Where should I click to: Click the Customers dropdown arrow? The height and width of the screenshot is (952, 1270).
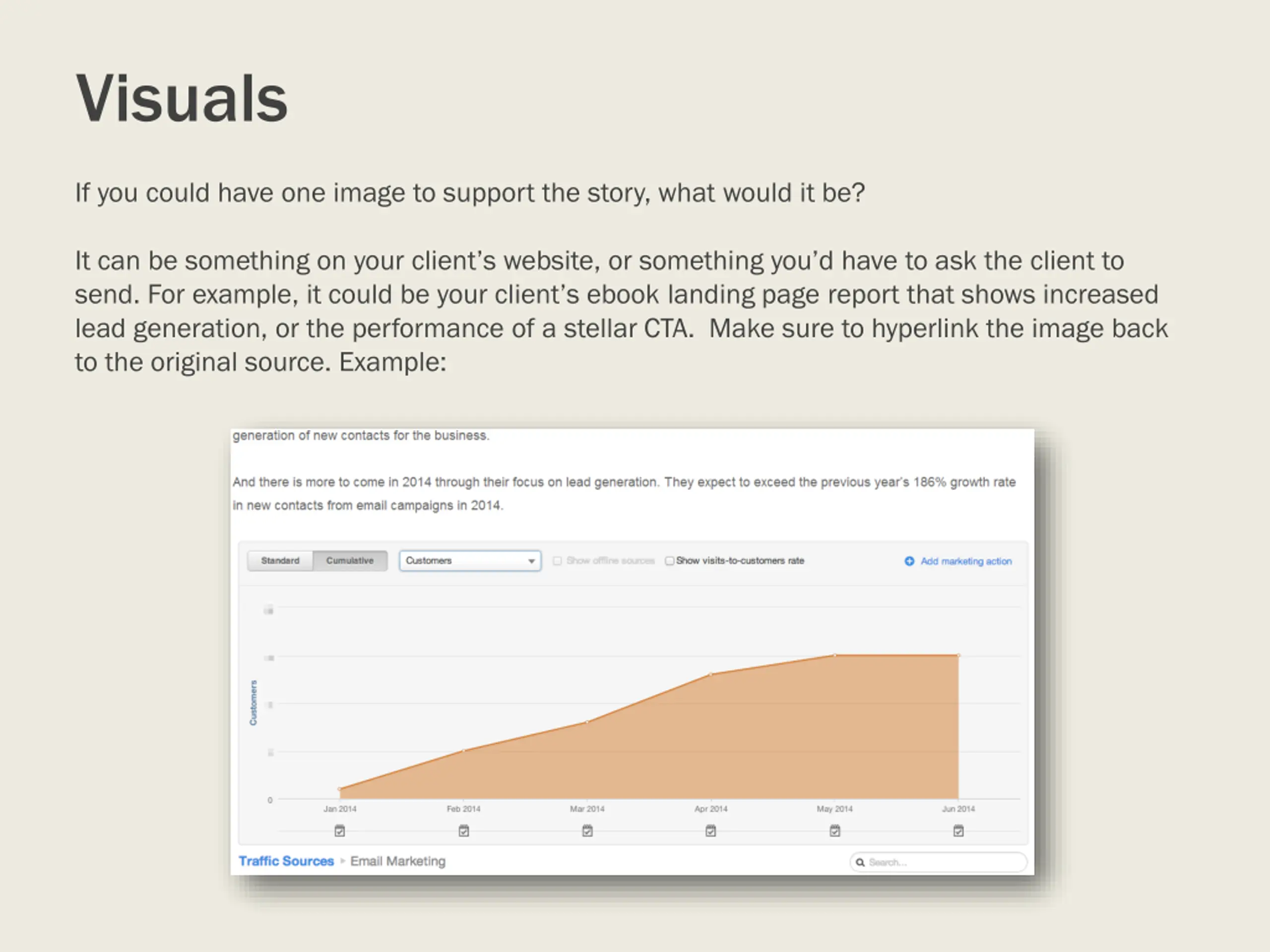tap(532, 561)
